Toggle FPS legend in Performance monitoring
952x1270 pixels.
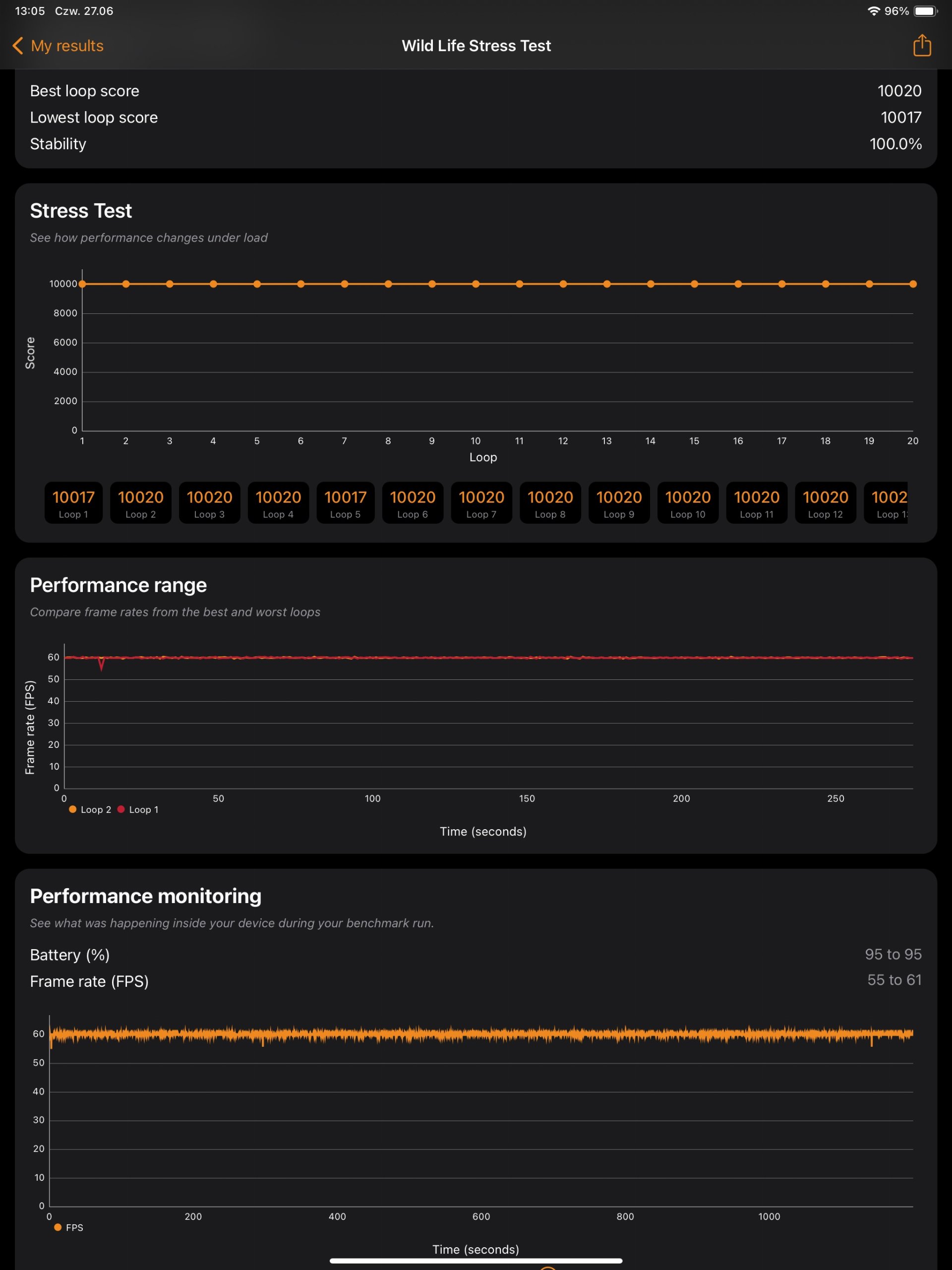click(x=69, y=1227)
